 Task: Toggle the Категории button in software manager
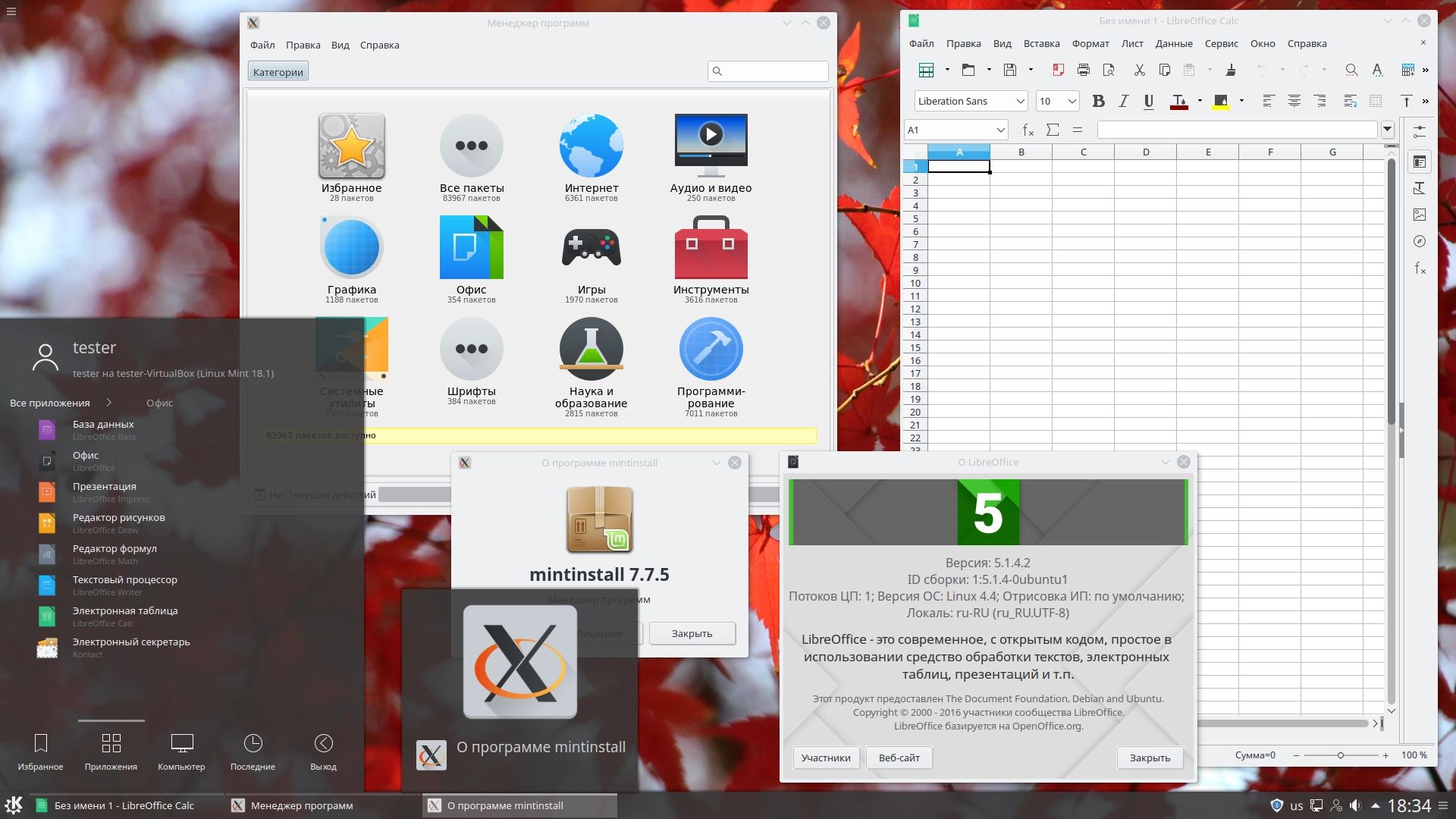pos(278,72)
